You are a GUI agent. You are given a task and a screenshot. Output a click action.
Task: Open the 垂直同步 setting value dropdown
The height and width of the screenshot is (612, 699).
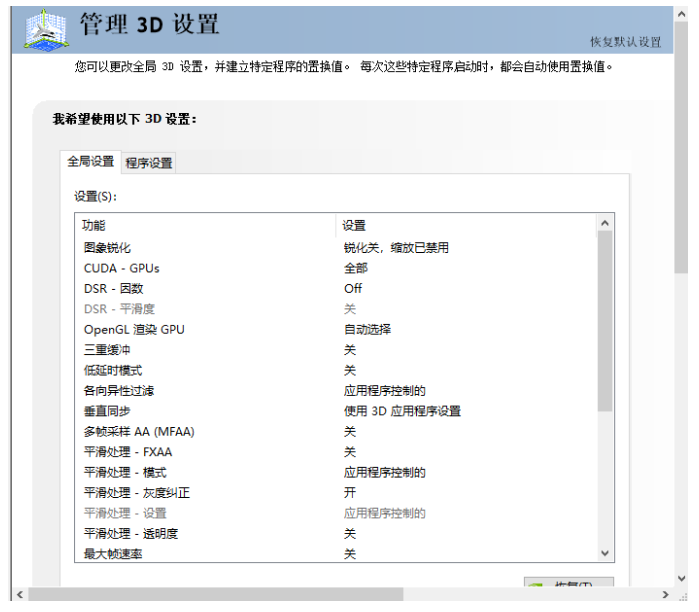click(402, 411)
